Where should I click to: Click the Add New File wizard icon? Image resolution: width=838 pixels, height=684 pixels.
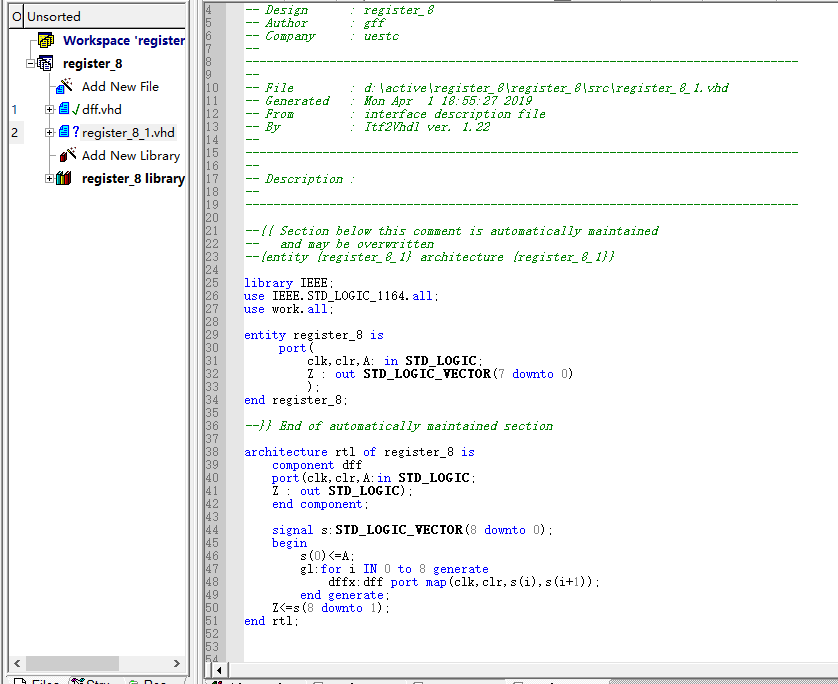(65, 86)
